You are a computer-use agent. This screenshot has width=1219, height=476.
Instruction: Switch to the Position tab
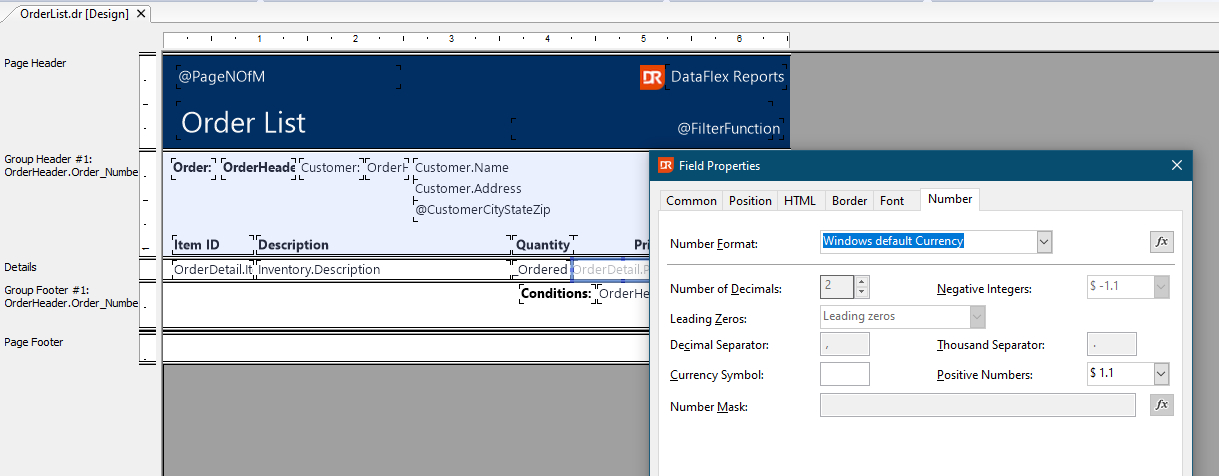point(750,201)
